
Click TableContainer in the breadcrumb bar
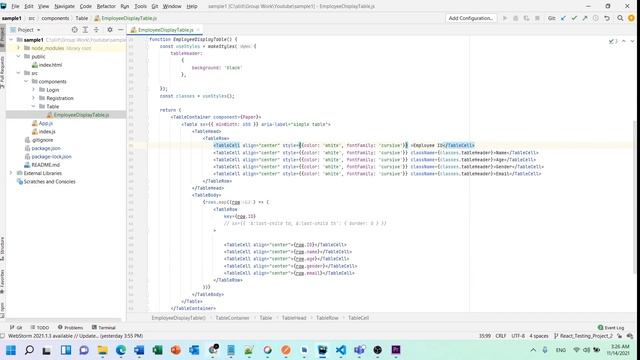point(232,318)
